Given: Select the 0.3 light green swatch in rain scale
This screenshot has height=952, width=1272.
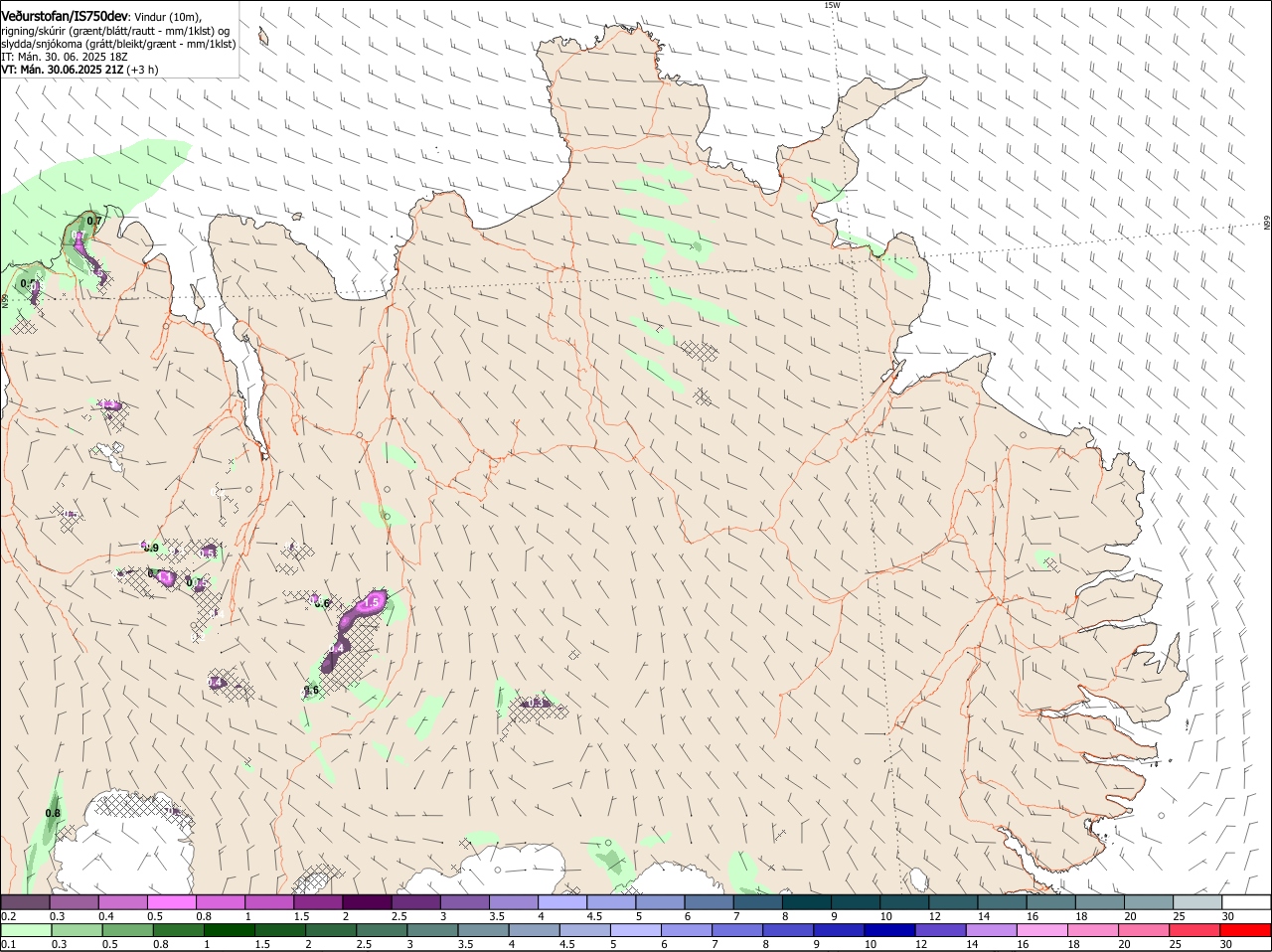Looking at the screenshot, I should tap(77, 930).
